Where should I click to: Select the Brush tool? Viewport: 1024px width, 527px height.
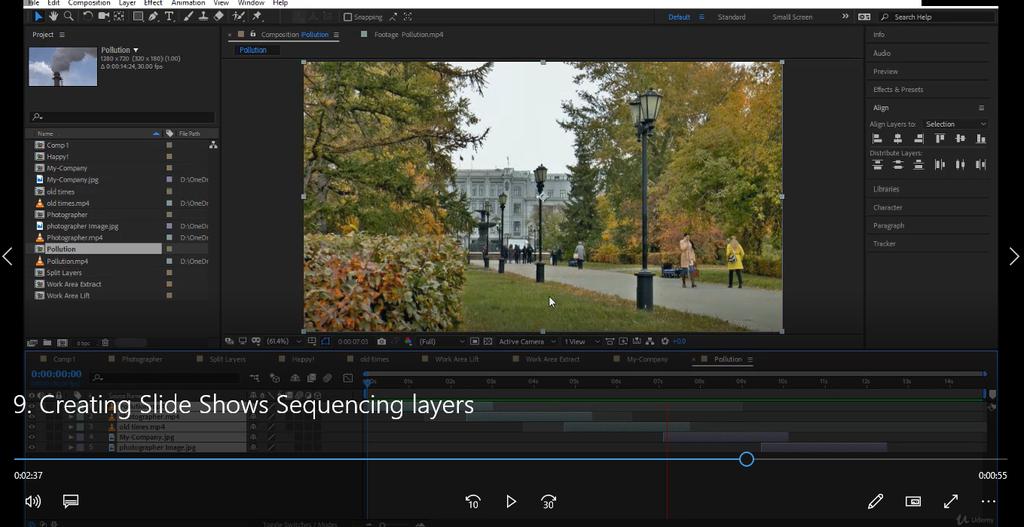pos(187,16)
